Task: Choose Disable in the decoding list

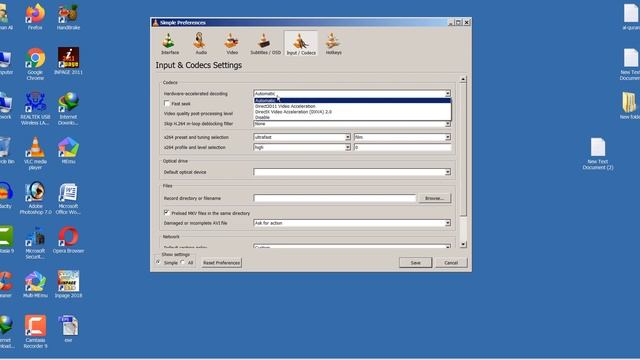Action: (352, 117)
